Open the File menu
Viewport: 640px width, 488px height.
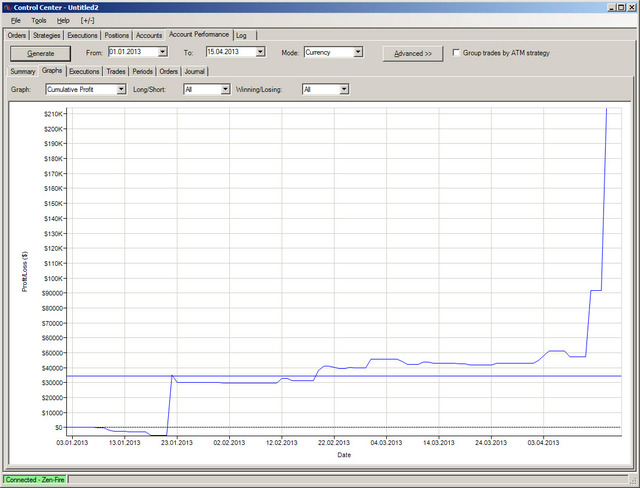tap(16, 20)
